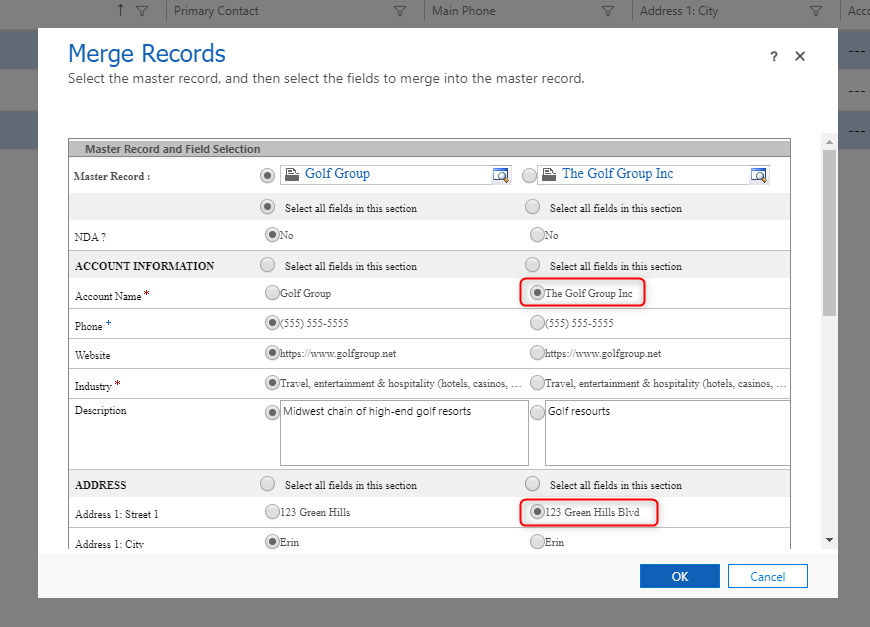
Task: Click the Description field label
Action: (x=100, y=411)
